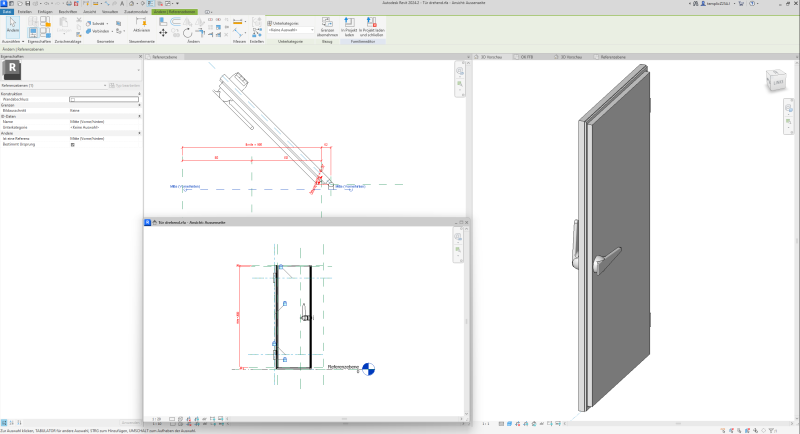The image size is (800, 434).
Task: Open the Datei menu tab
Action: [x=7, y=11]
